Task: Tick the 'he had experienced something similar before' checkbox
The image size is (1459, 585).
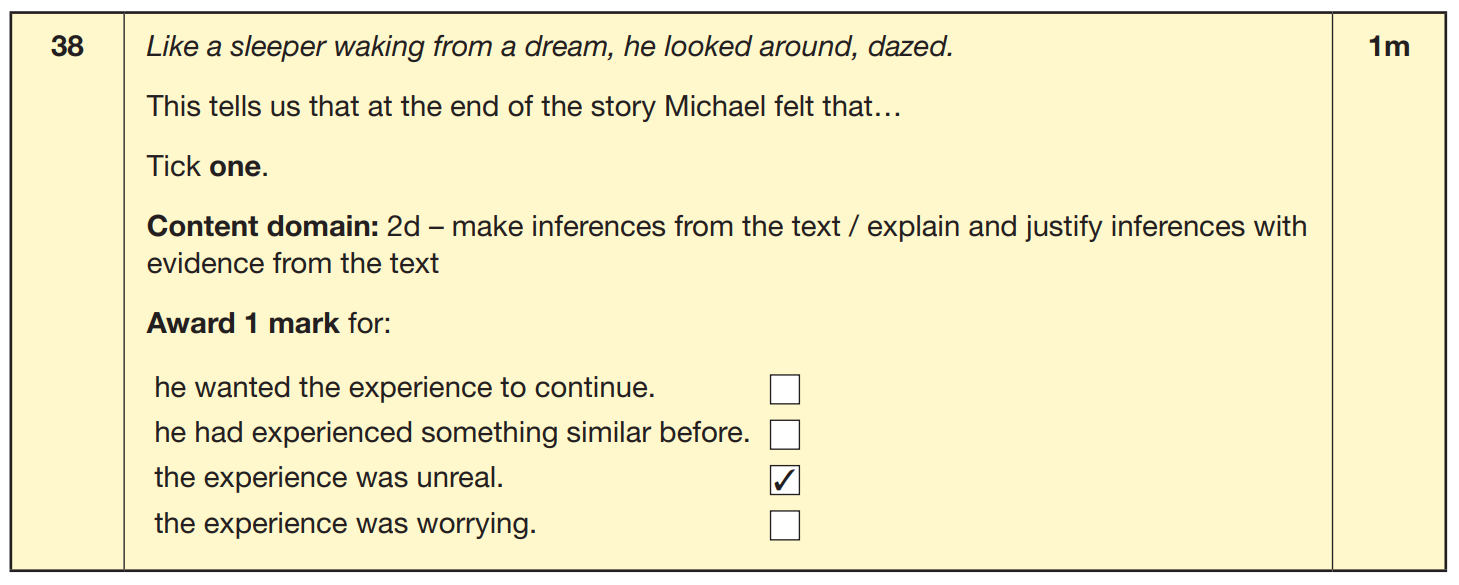Action: [x=785, y=435]
